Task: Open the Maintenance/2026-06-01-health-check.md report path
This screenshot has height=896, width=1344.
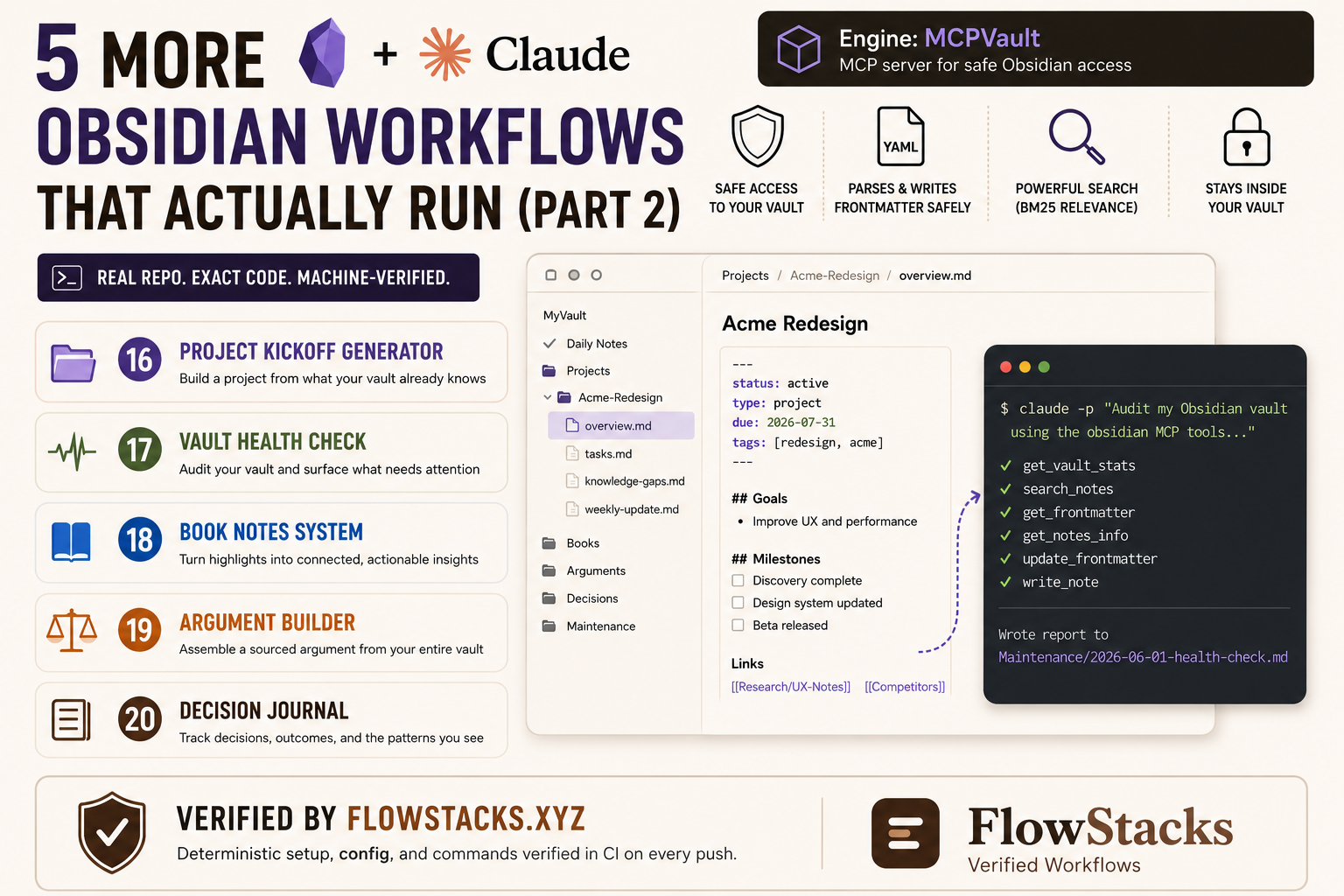Action: tap(1143, 657)
